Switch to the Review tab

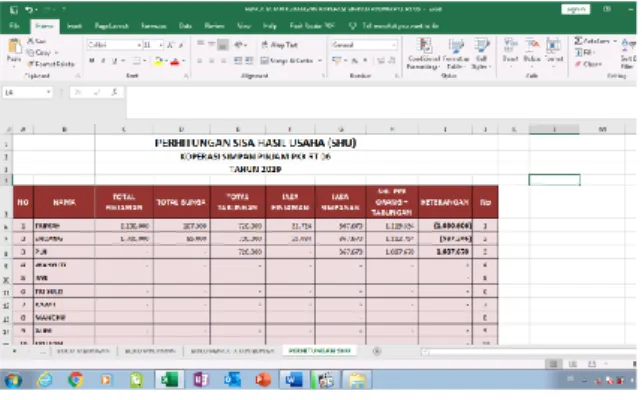[214, 26]
